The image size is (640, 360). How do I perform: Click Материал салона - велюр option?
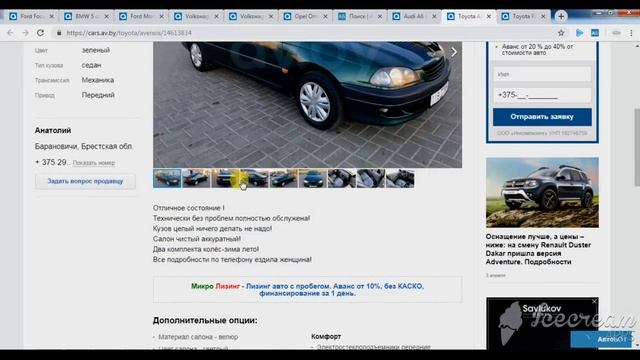(198, 337)
